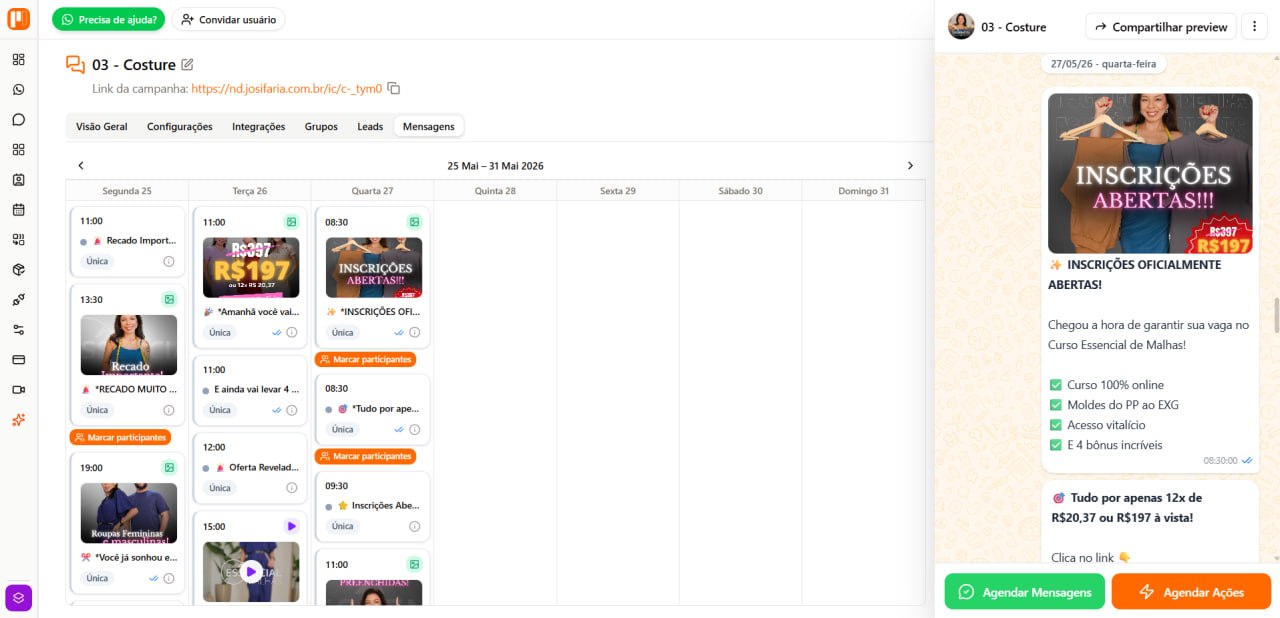The image size is (1280, 618).
Task: Open the contacts icon in the sidebar
Action: pyautogui.click(x=18, y=179)
